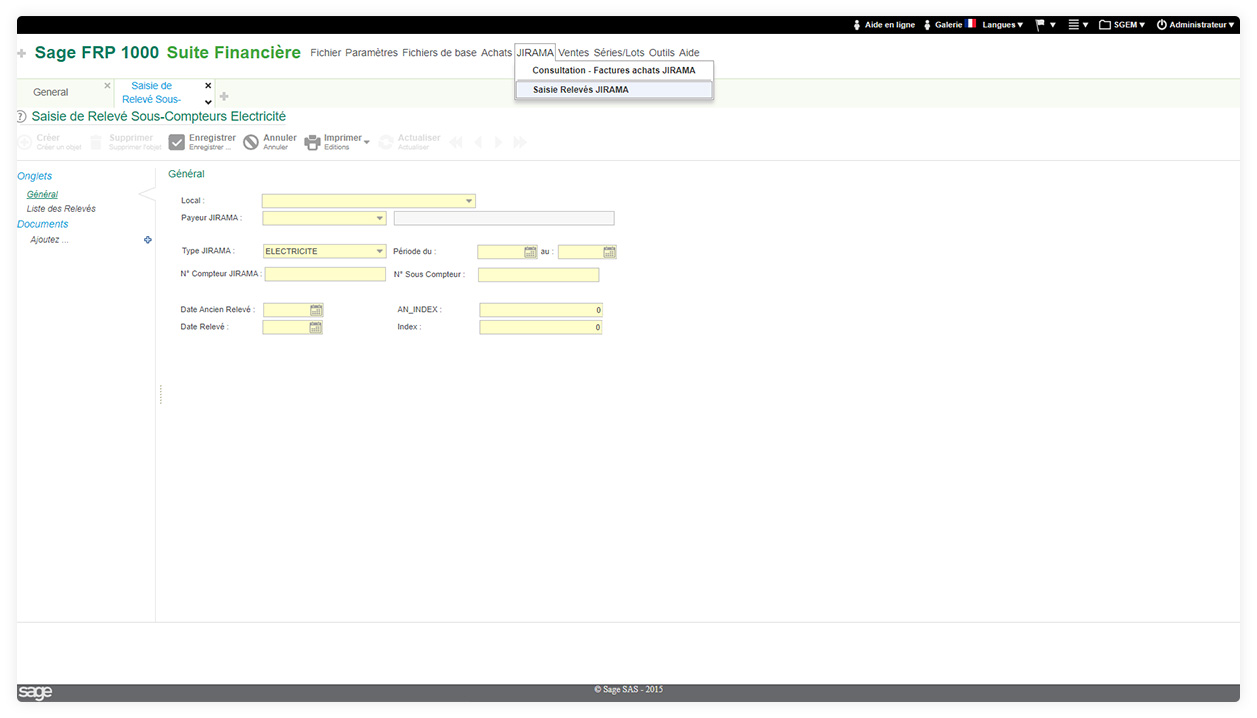The height and width of the screenshot is (718, 1257).
Task: Select the Saisie de Relevé Sous- tab
Action: coord(152,92)
